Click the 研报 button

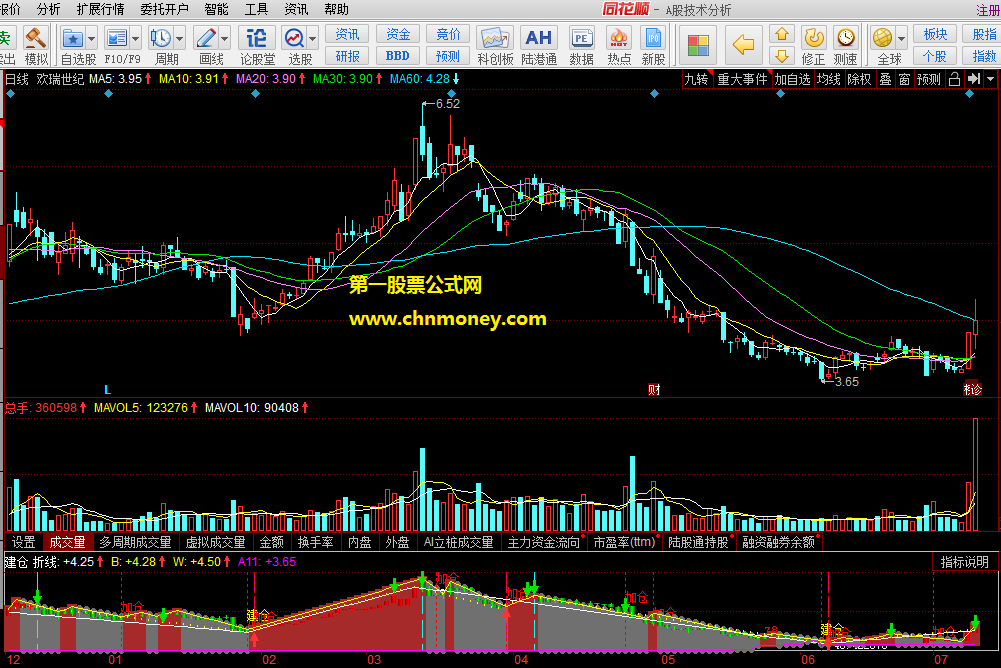(347, 56)
